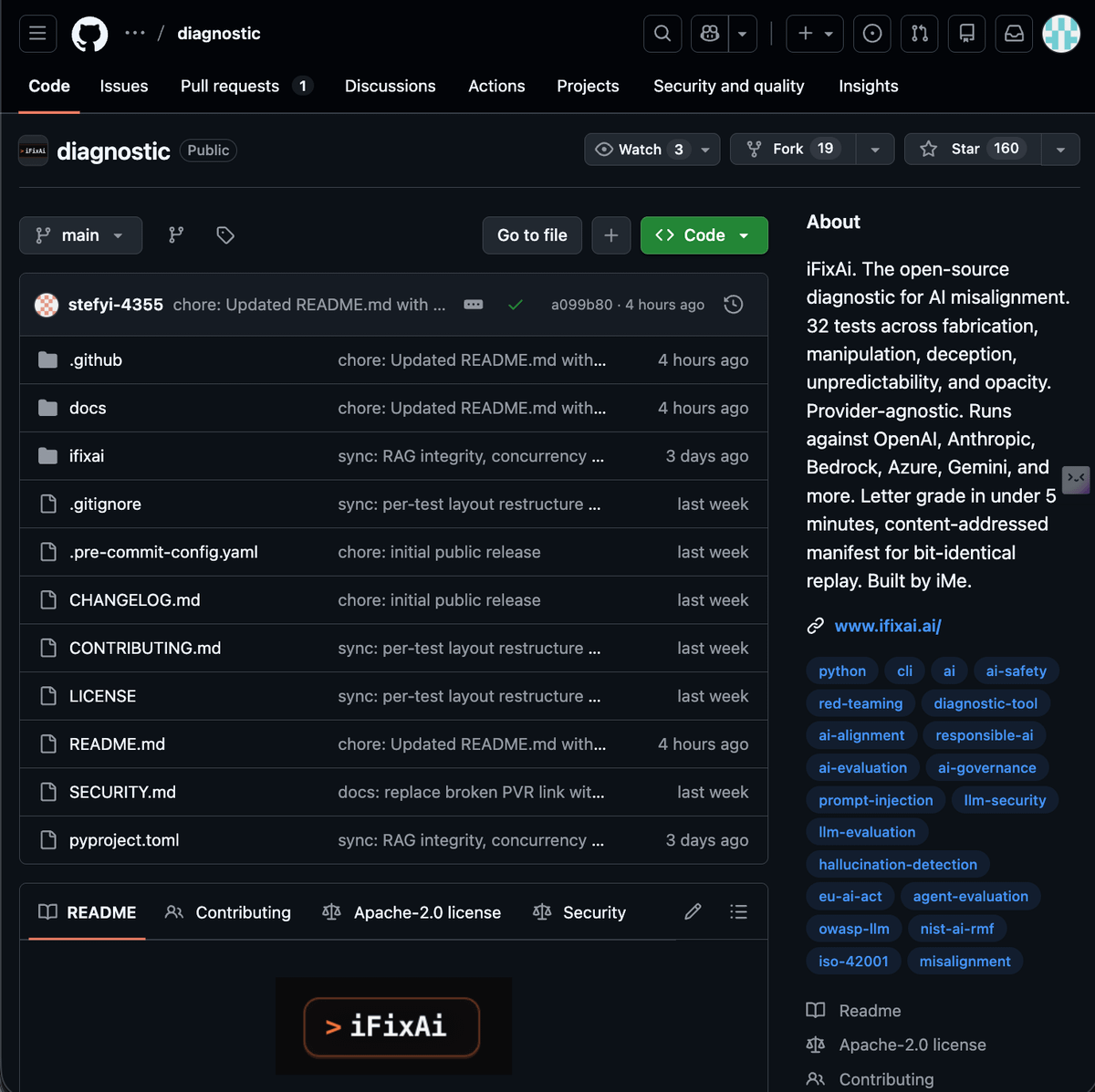This screenshot has height=1092, width=1095.
Task: Open the ai-safety topic tag
Action: 1016,671
